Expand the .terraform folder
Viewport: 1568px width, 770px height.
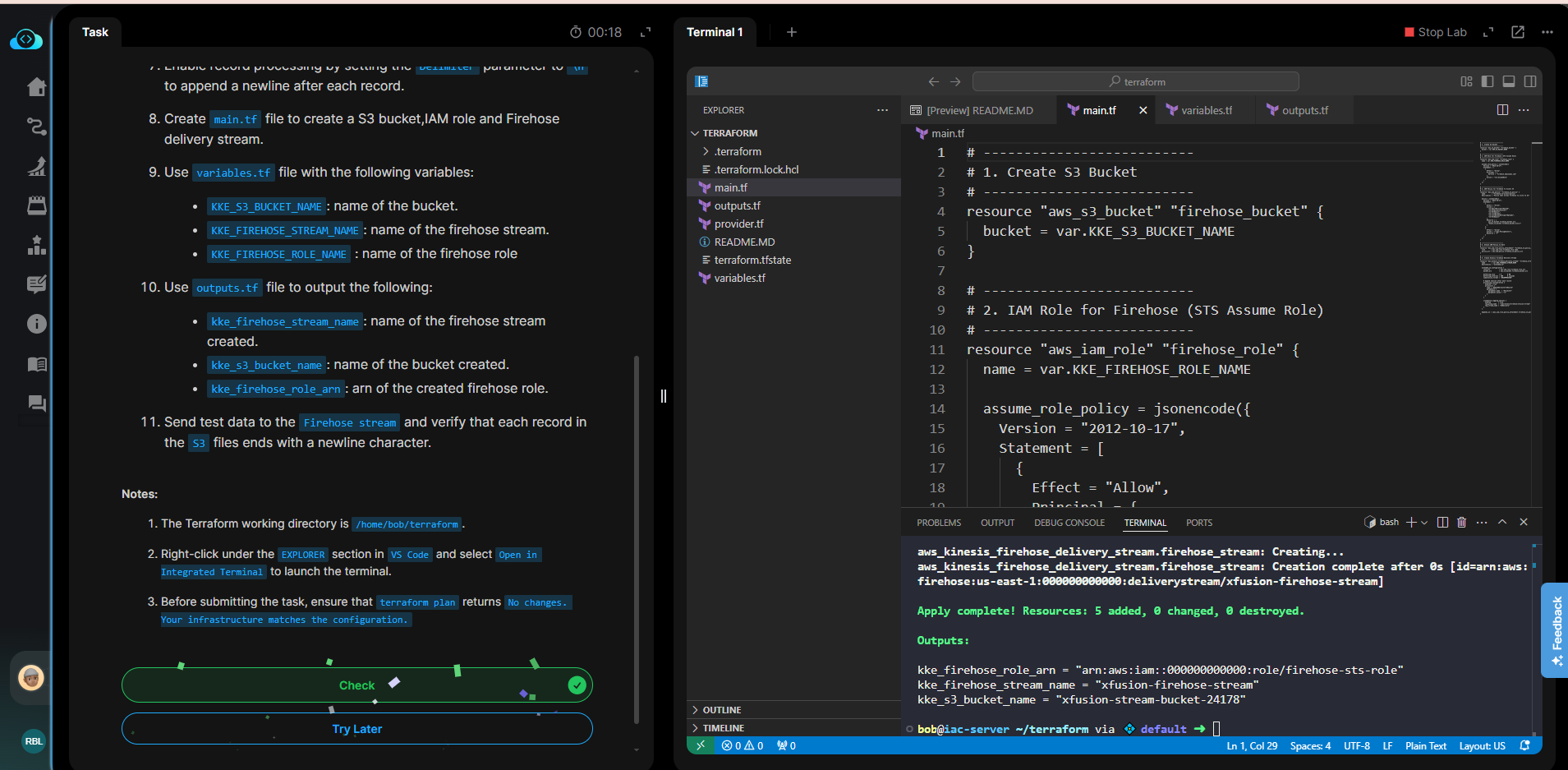point(737,152)
